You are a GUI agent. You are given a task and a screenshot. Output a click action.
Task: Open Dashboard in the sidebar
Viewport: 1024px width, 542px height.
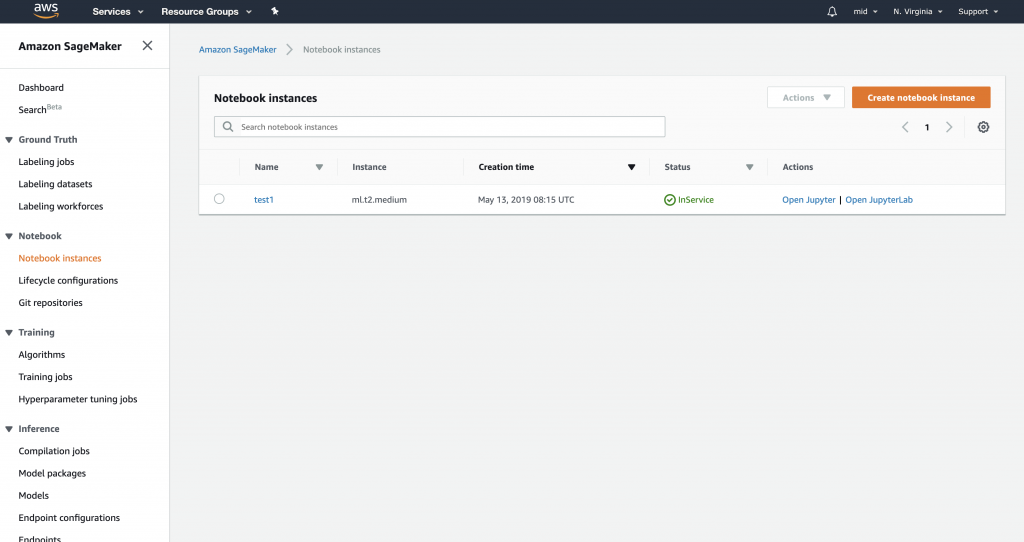pos(41,88)
